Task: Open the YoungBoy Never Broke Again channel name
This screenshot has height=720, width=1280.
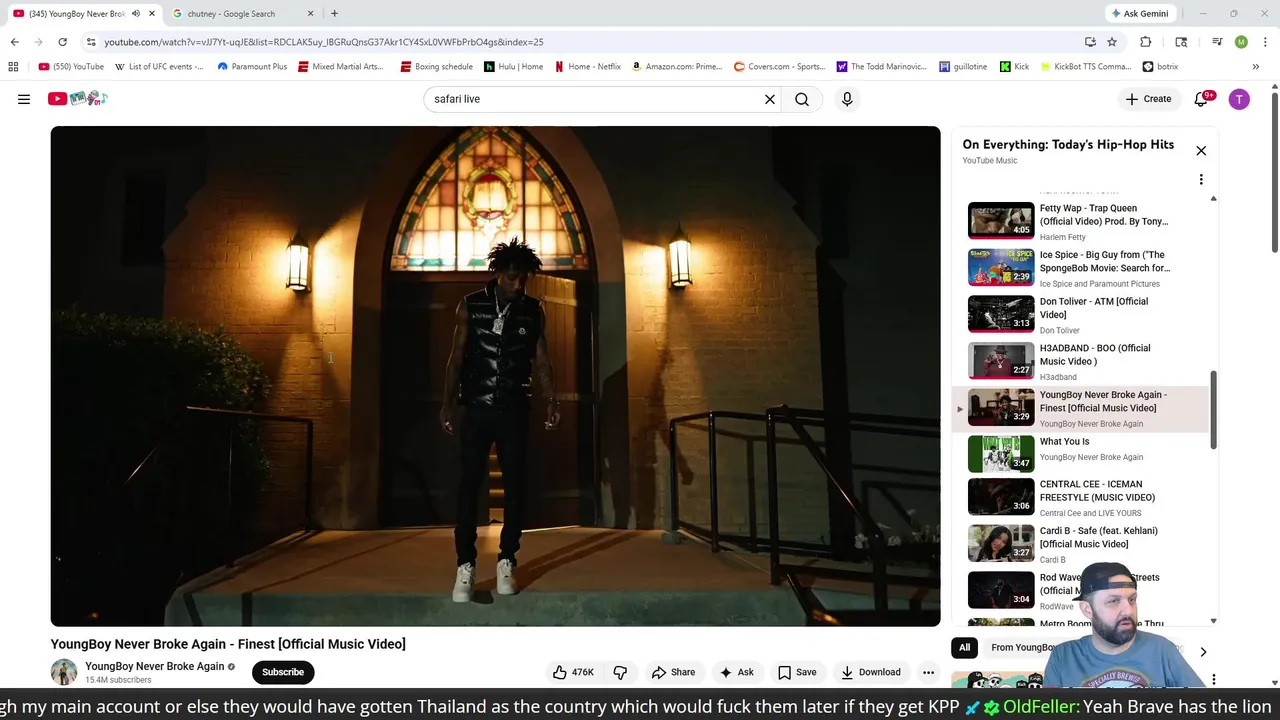Action: click(154, 666)
